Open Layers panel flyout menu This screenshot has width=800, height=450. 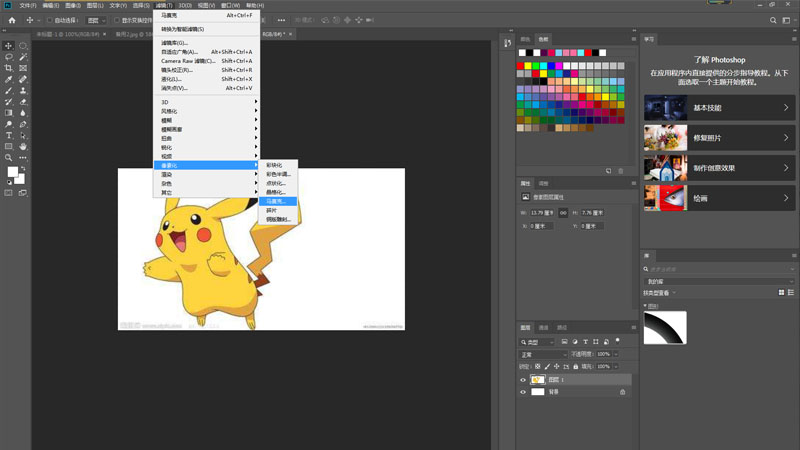(x=634, y=328)
